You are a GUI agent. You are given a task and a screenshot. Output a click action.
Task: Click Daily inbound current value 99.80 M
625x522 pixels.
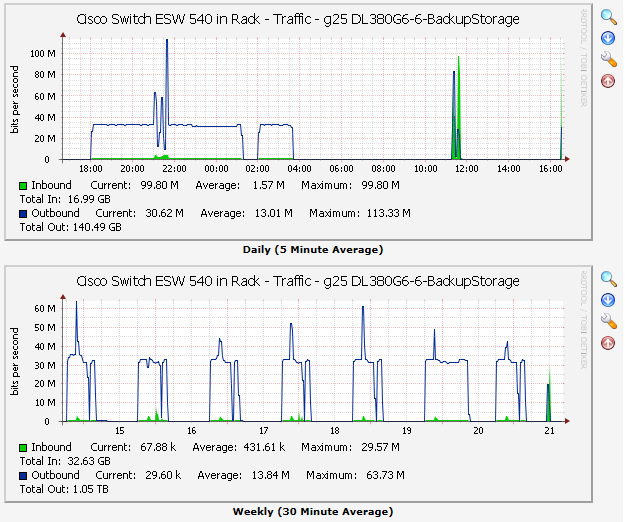point(159,185)
